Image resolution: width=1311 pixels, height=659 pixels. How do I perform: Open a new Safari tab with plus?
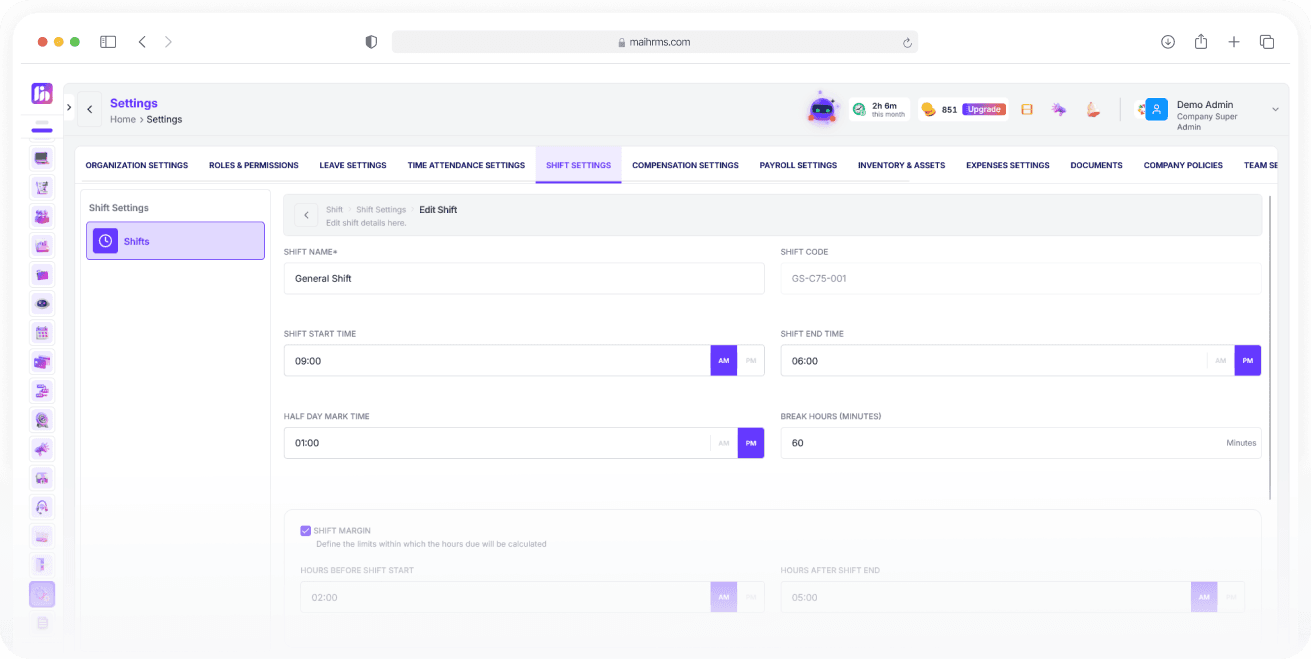1234,42
